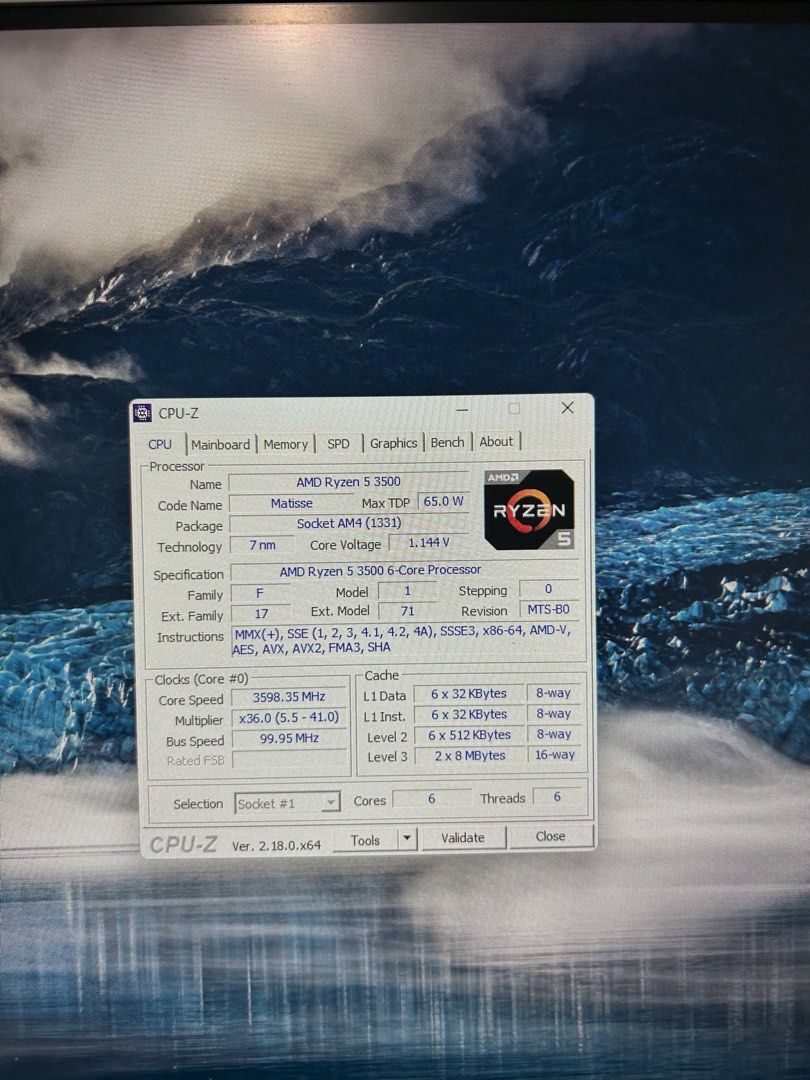
Task: Click the Stepping value 0
Action: click(x=548, y=589)
